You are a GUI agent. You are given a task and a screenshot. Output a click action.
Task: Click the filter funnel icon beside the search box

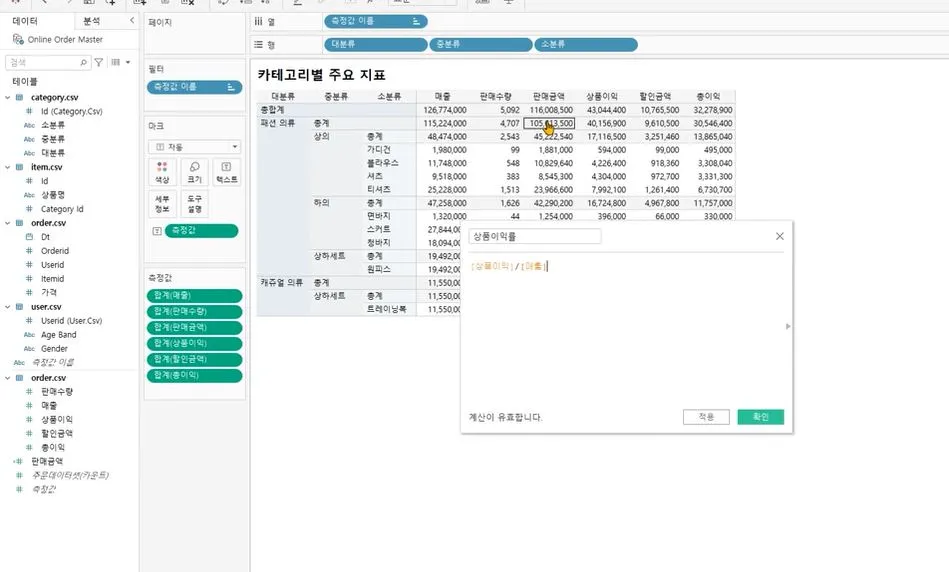(99, 62)
